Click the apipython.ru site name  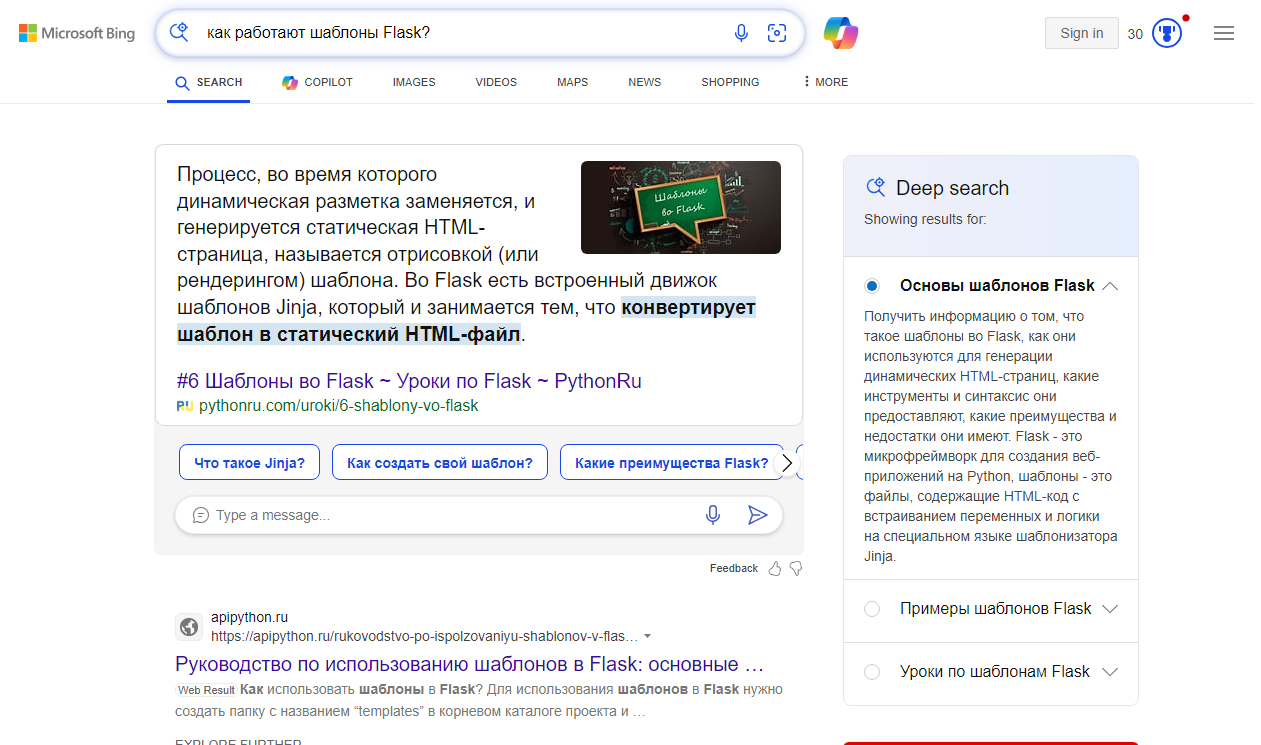(x=249, y=617)
